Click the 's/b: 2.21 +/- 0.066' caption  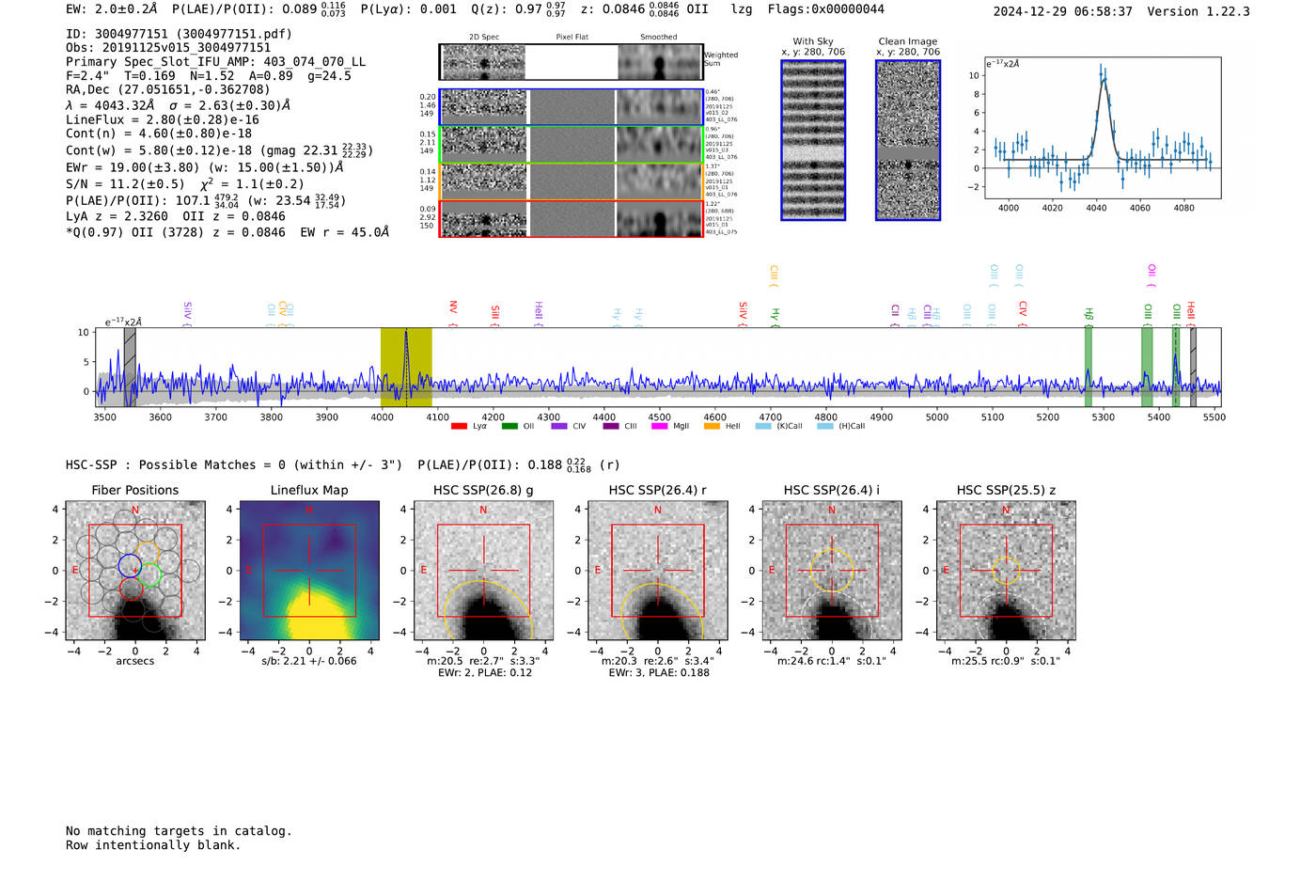309,661
